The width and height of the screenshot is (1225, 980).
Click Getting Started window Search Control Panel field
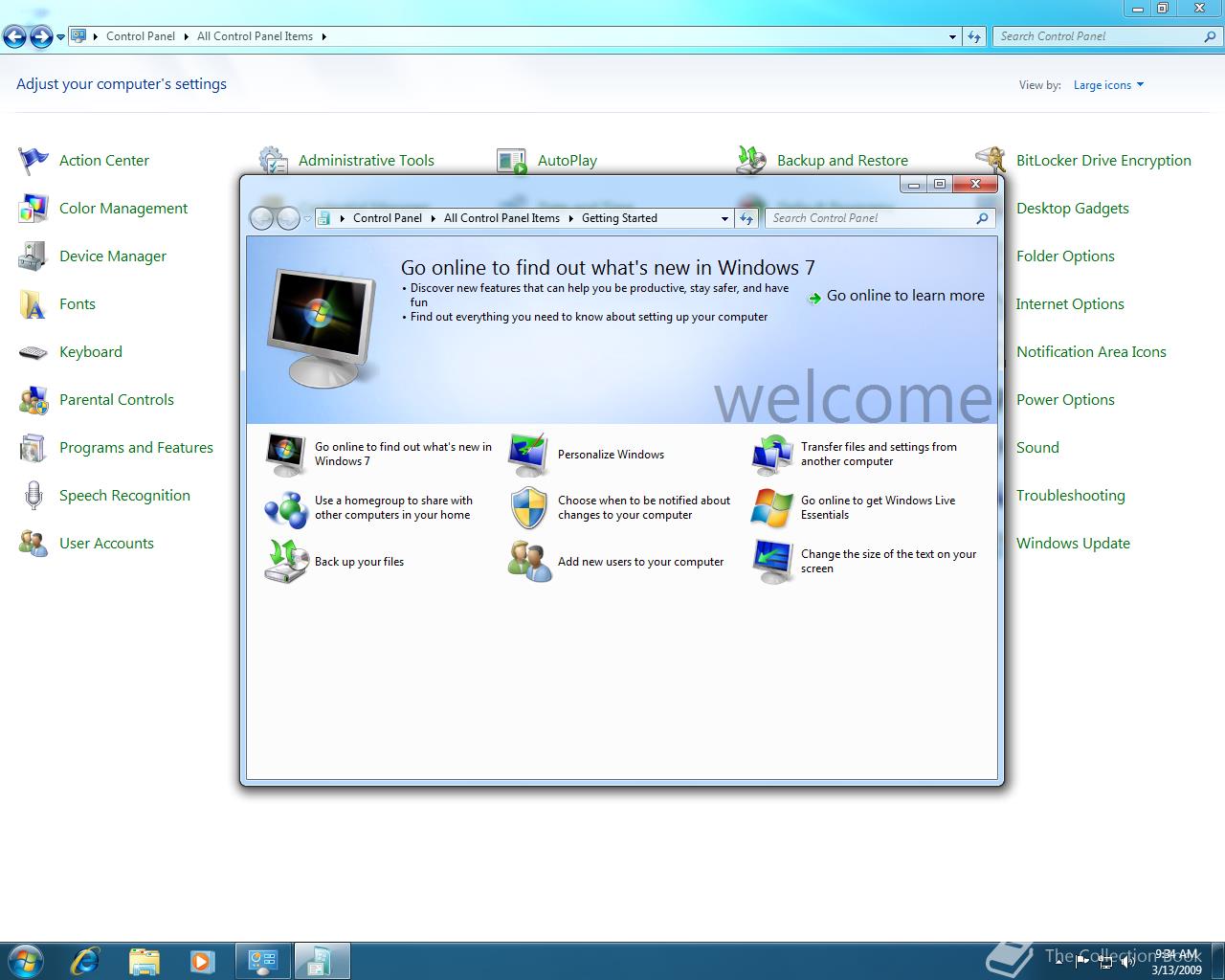click(880, 218)
